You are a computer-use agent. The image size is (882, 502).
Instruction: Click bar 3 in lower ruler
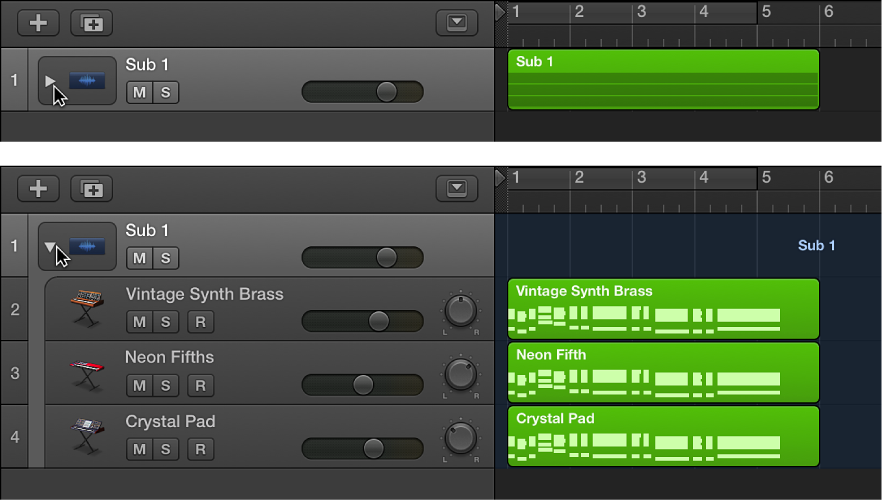pyautogui.click(x=641, y=178)
